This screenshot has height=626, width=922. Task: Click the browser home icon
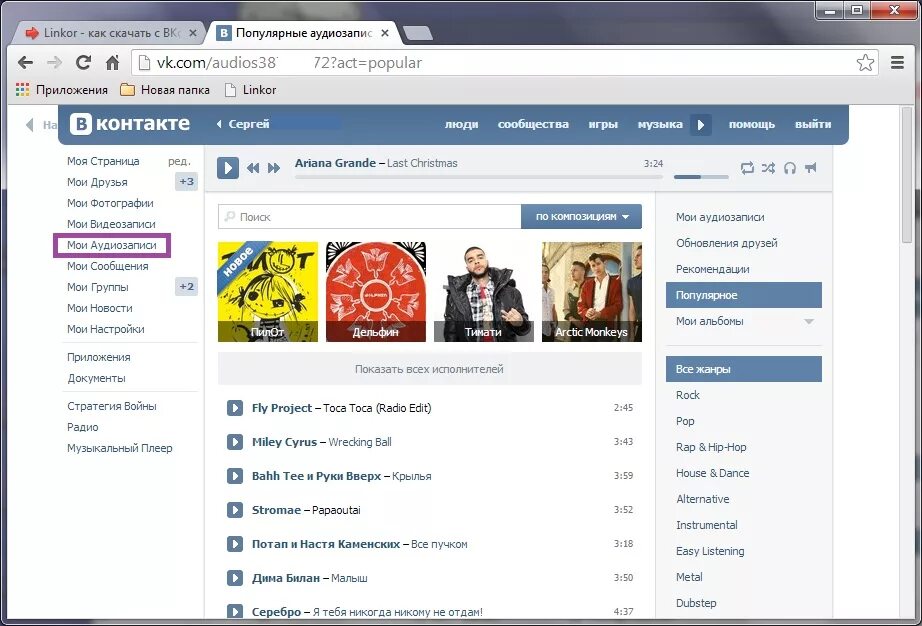tap(112, 62)
